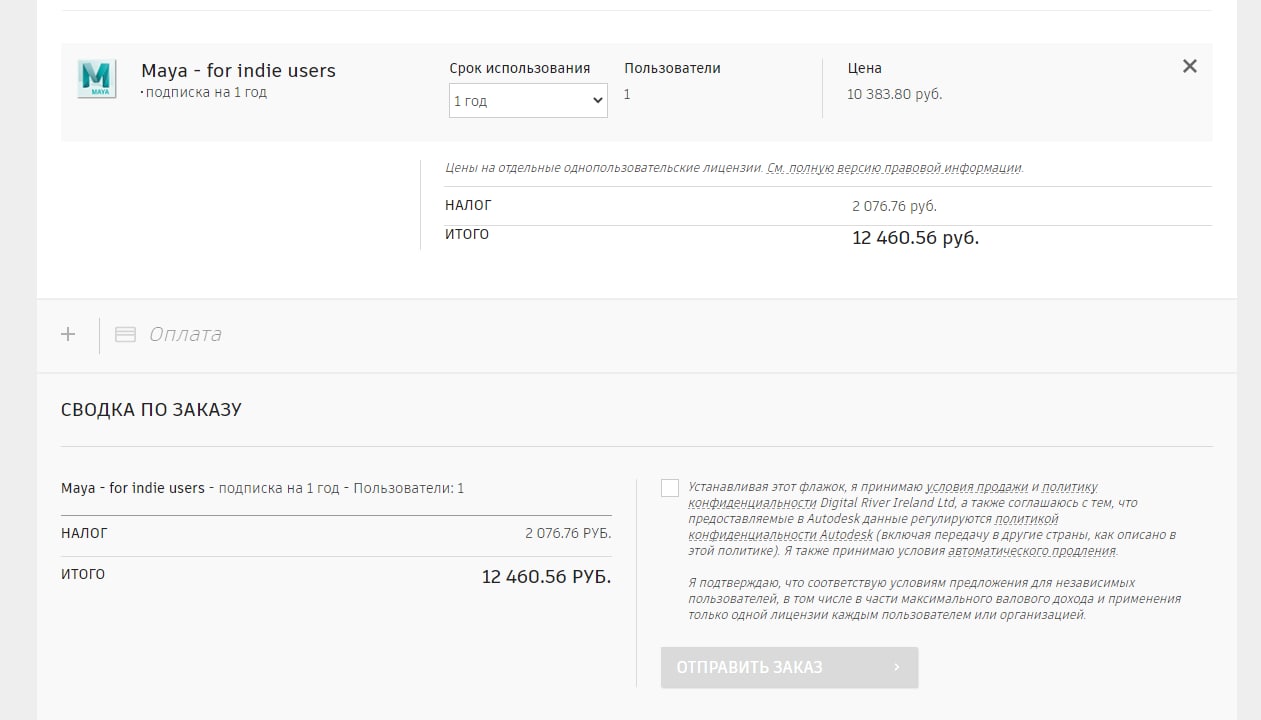Click the cart tax amount 2 076.76 руб.

coord(894,206)
